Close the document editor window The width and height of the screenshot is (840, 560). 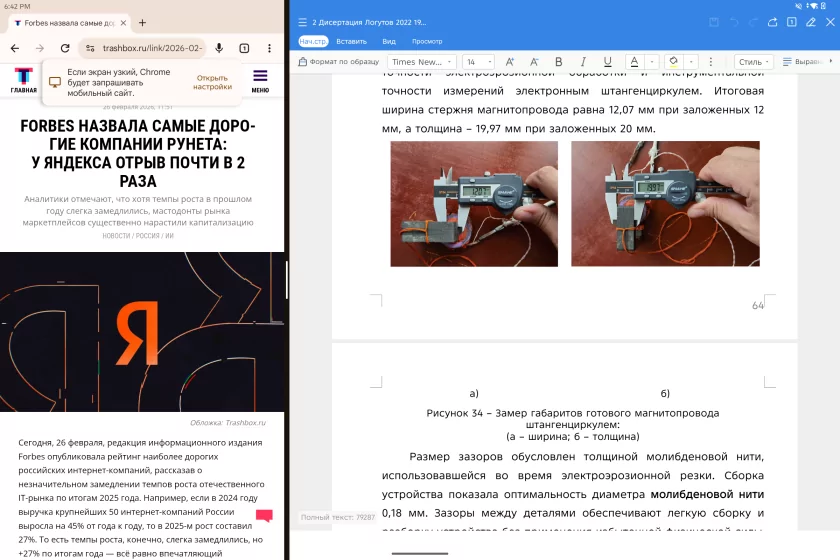(830, 22)
